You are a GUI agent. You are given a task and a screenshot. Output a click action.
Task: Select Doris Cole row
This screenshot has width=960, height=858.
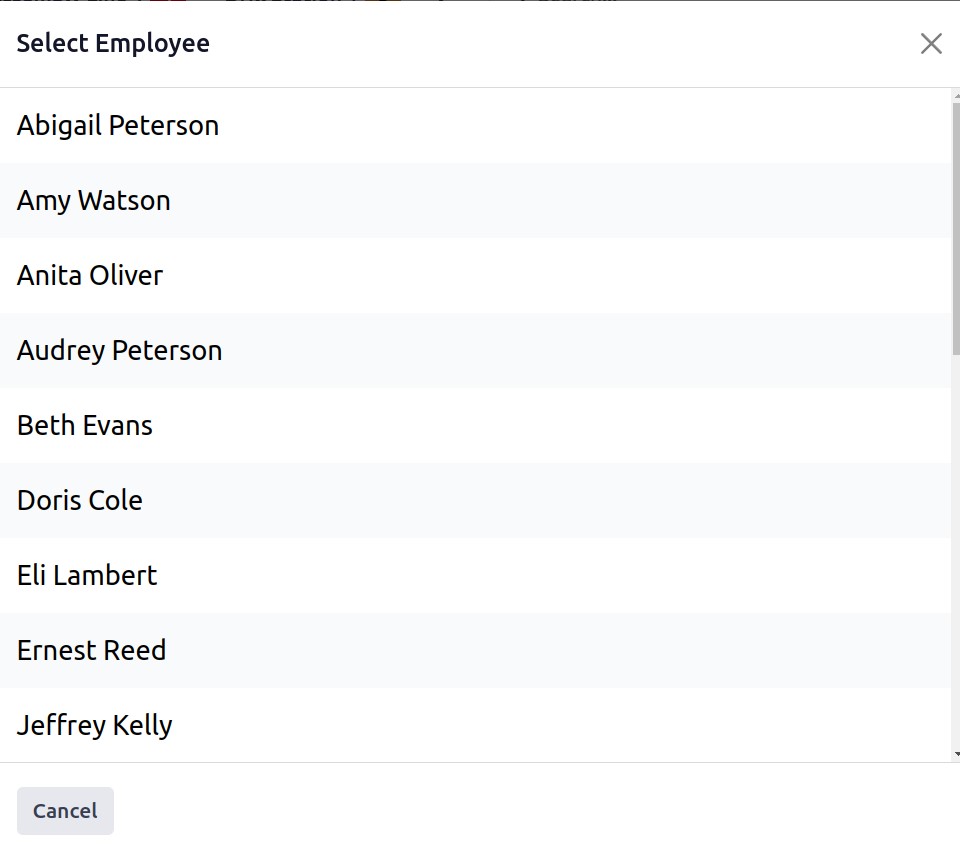coord(476,500)
